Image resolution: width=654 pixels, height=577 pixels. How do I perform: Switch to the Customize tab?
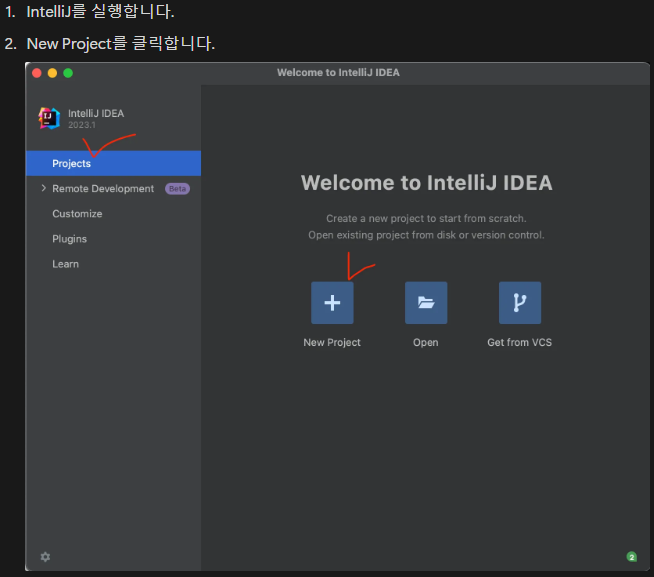[x=77, y=214]
